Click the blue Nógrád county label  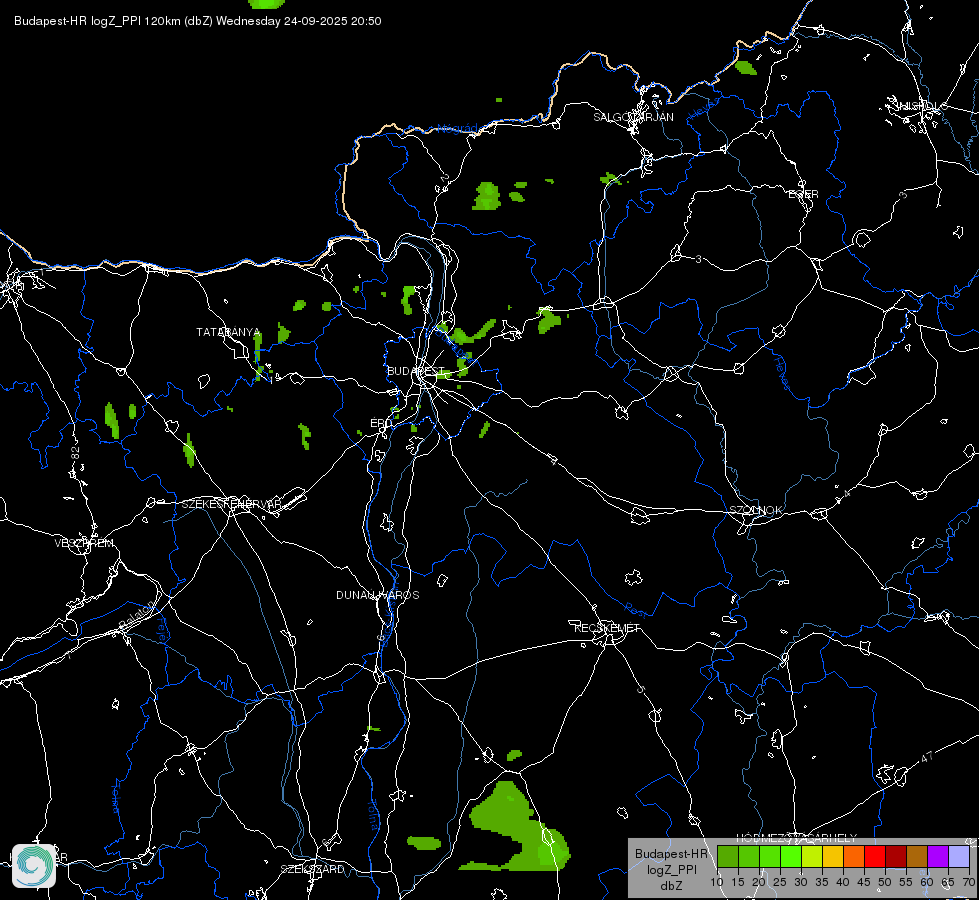tap(458, 129)
